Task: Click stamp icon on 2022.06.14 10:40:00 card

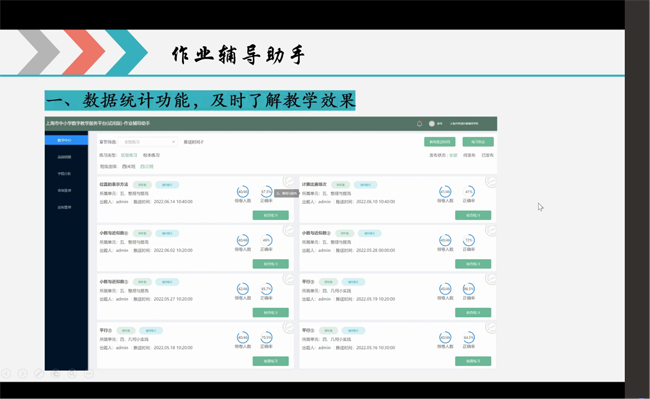Action: click(289, 181)
